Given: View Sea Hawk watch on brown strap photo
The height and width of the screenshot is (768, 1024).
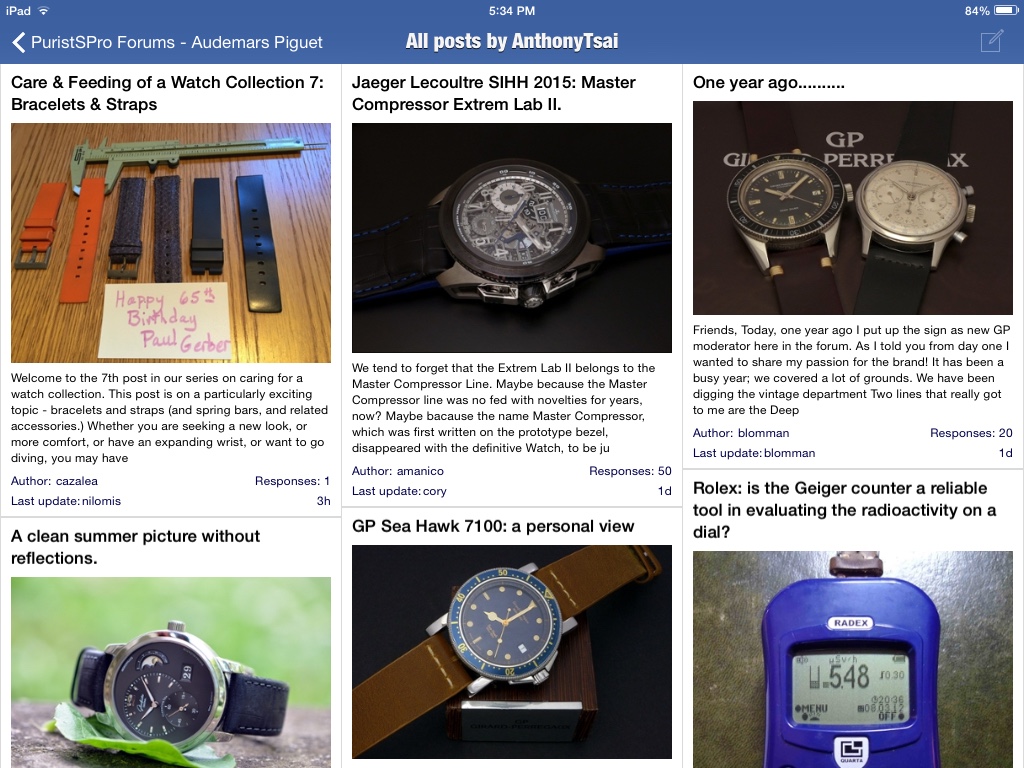Looking at the screenshot, I should tap(511, 652).
